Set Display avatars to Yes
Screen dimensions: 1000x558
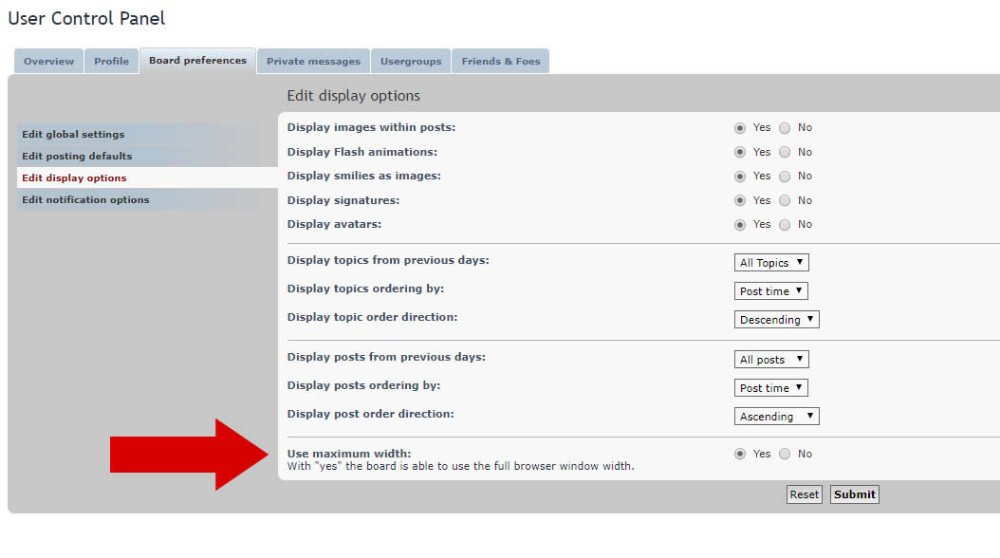[740, 225]
